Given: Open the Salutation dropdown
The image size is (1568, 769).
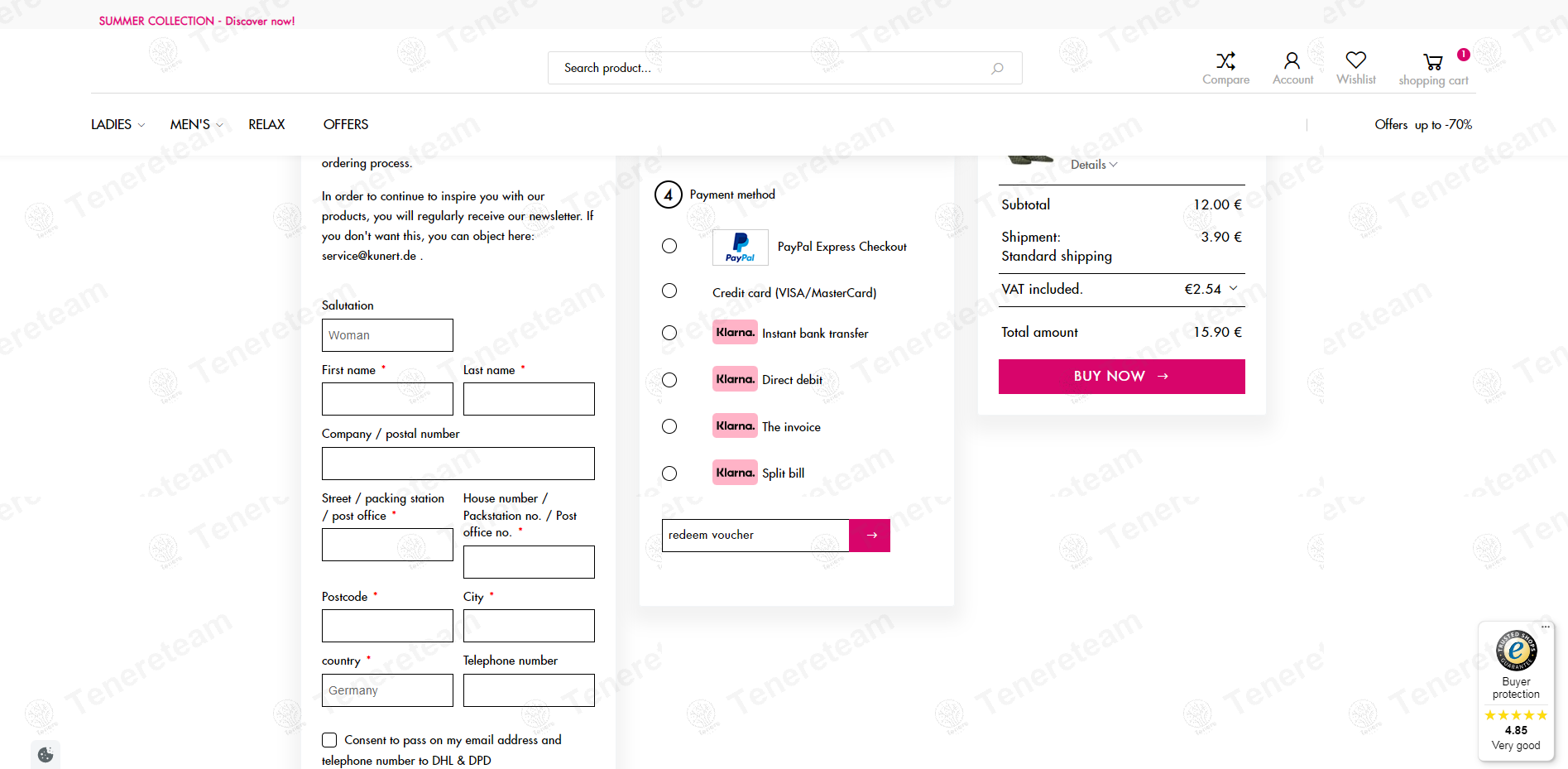Looking at the screenshot, I should click(x=387, y=335).
